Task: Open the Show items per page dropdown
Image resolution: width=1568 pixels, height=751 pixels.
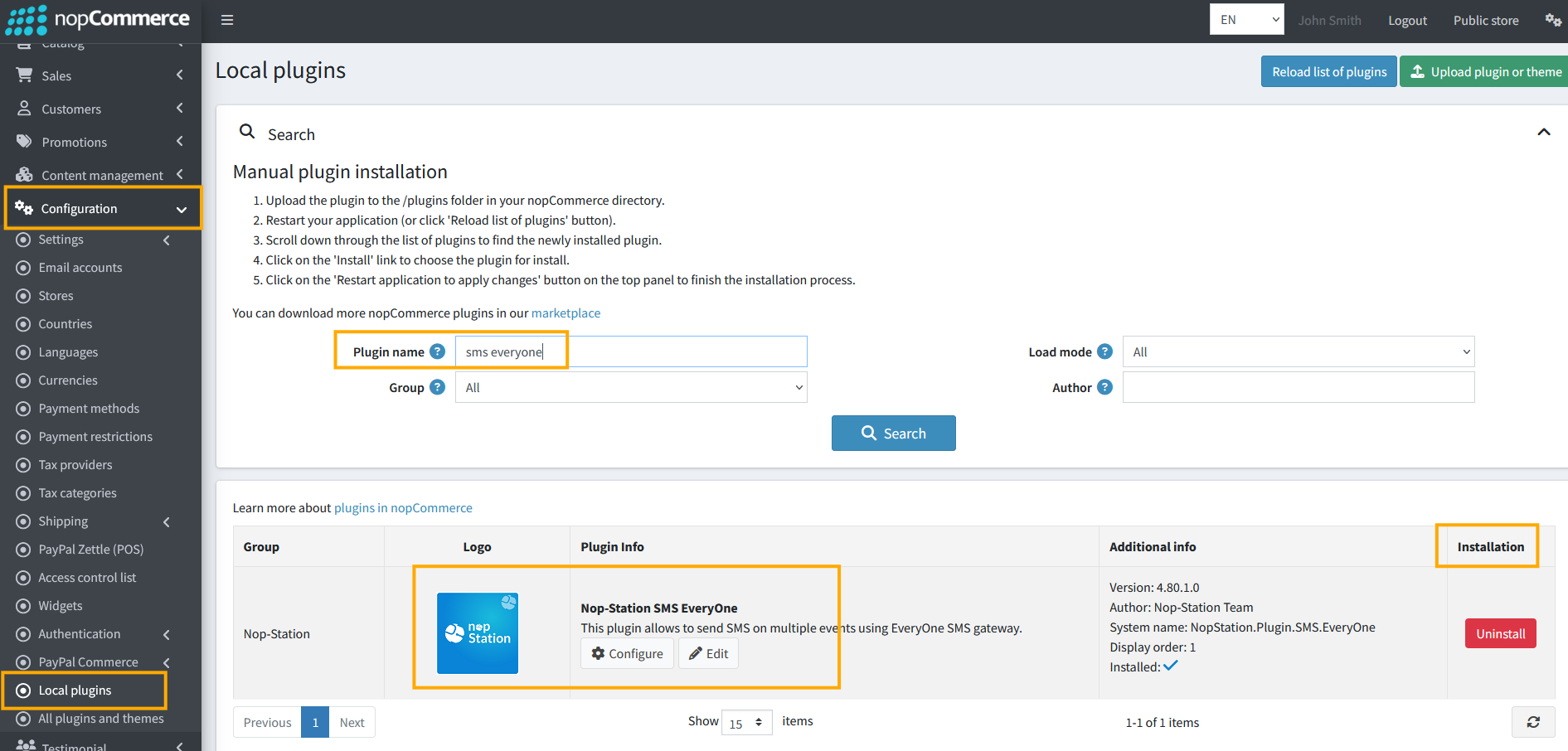Action: pos(747,723)
